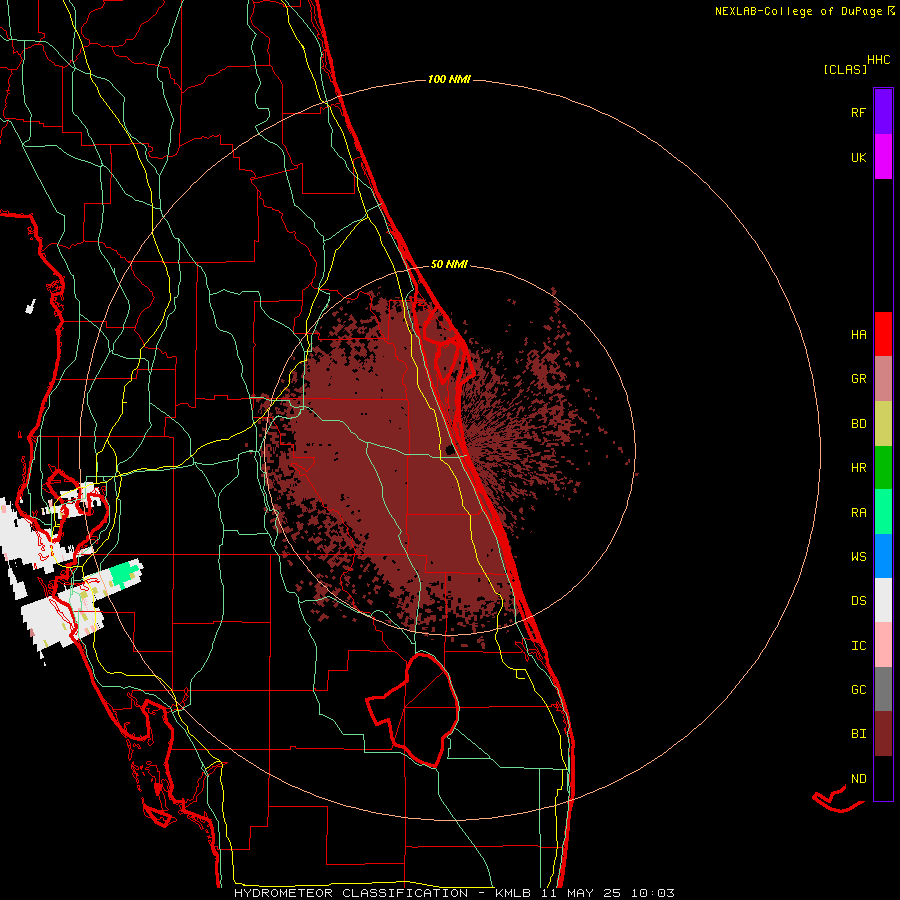
Task: Click the '[CLAS]' legend header
Action: 845,70
